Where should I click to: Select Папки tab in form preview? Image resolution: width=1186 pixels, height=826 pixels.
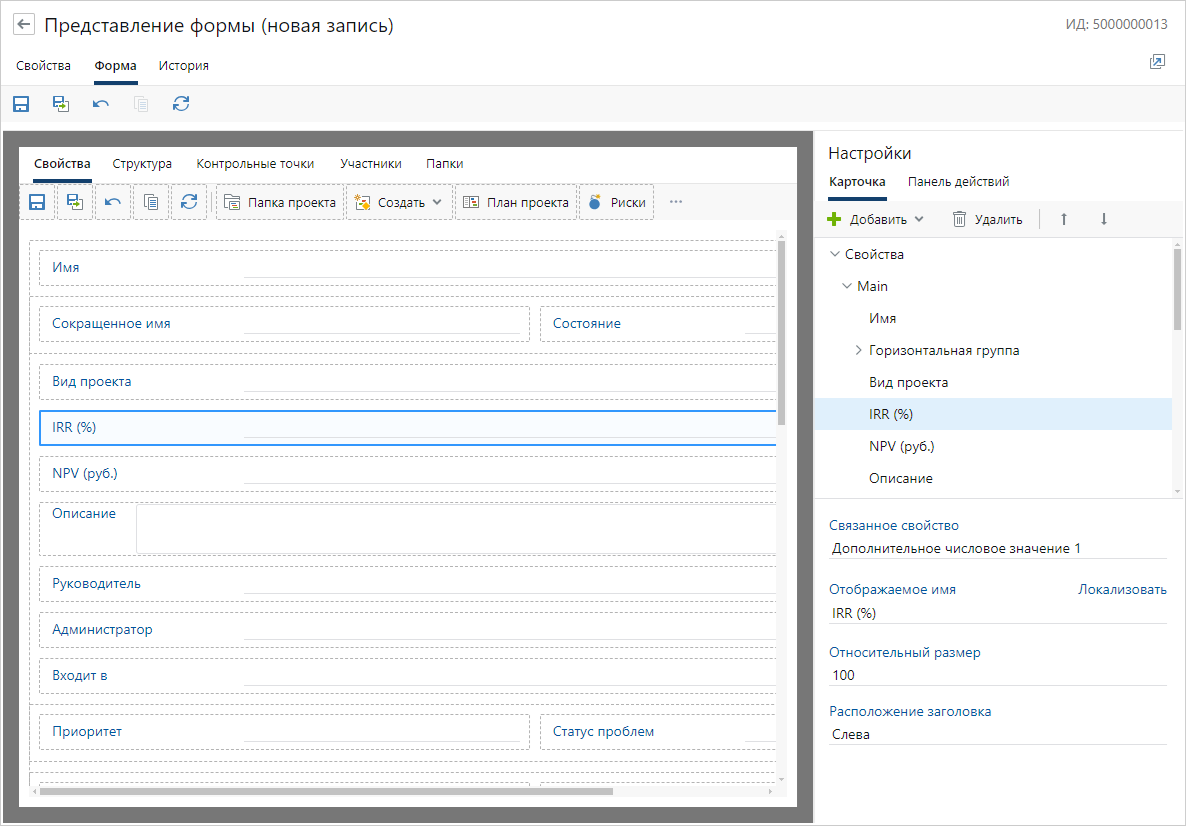tap(445, 163)
